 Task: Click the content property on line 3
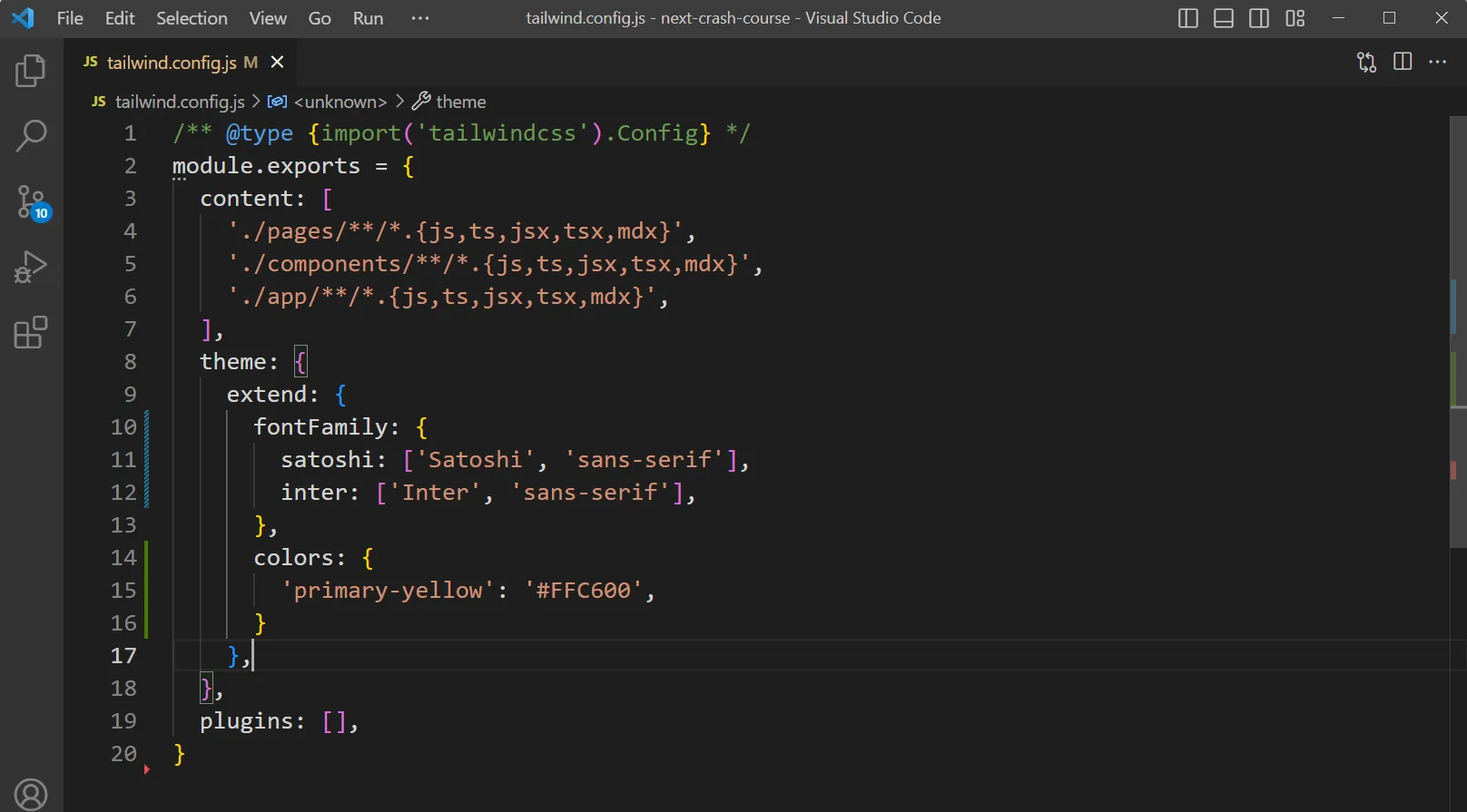(246, 199)
